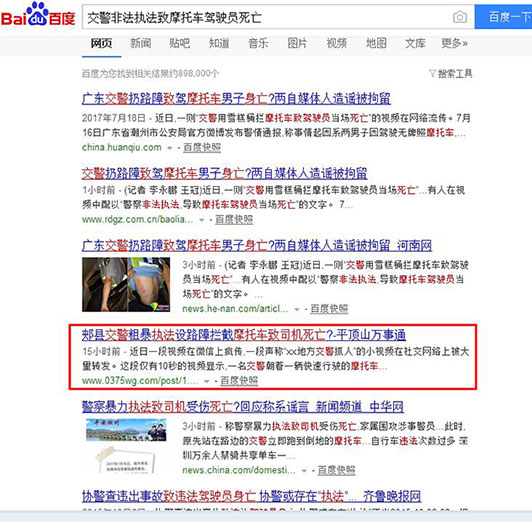Click the thumbnail of the 河南网 result
532x522 pixels.
[x=126, y=285]
